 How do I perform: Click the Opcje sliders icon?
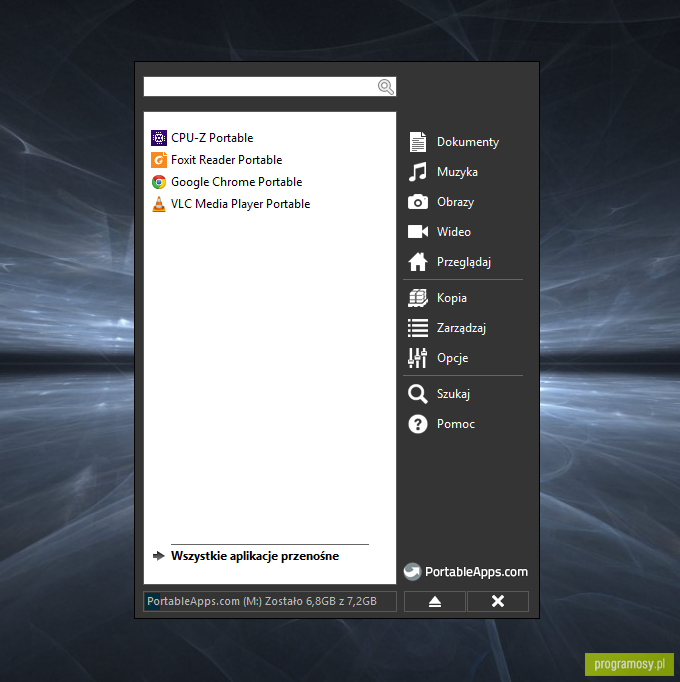tap(418, 358)
